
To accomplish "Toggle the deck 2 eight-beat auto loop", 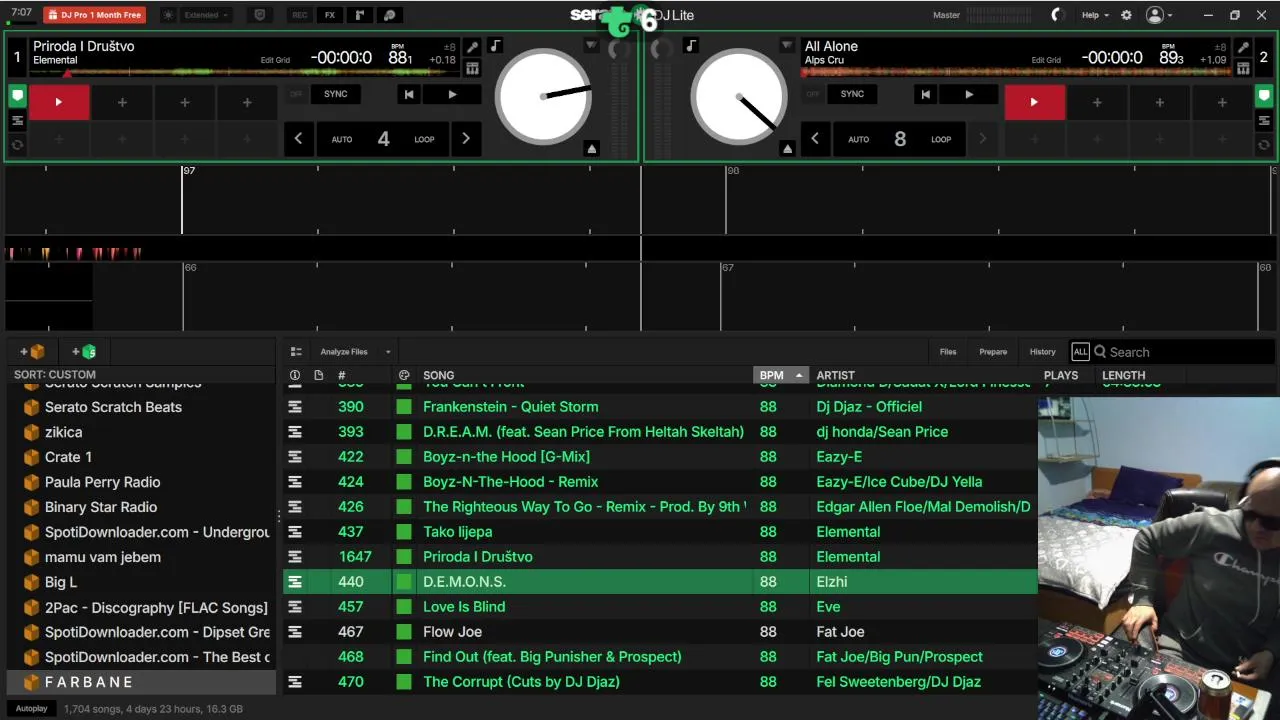I will point(900,139).
